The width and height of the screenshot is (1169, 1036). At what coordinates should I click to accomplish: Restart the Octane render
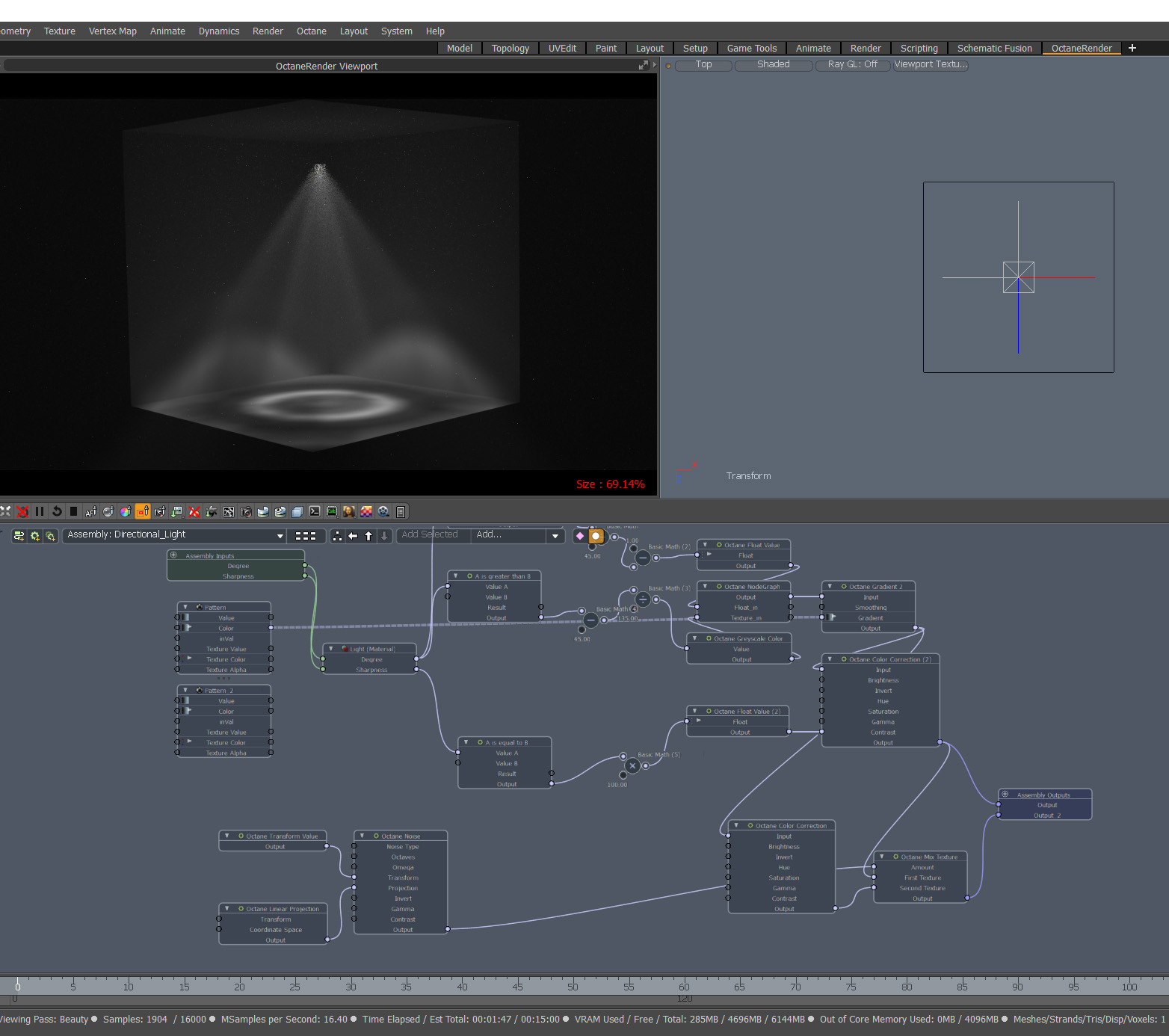pos(57,512)
